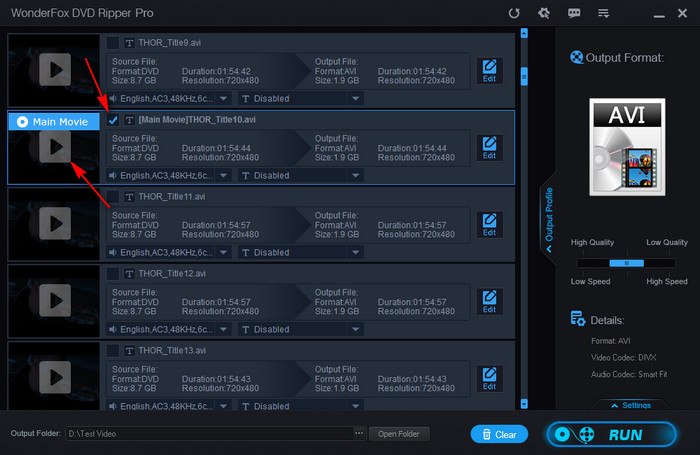Adjust the quality/speed slider handle
The height and width of the screenshot is (455, 700).
click(x=626, y=263)
